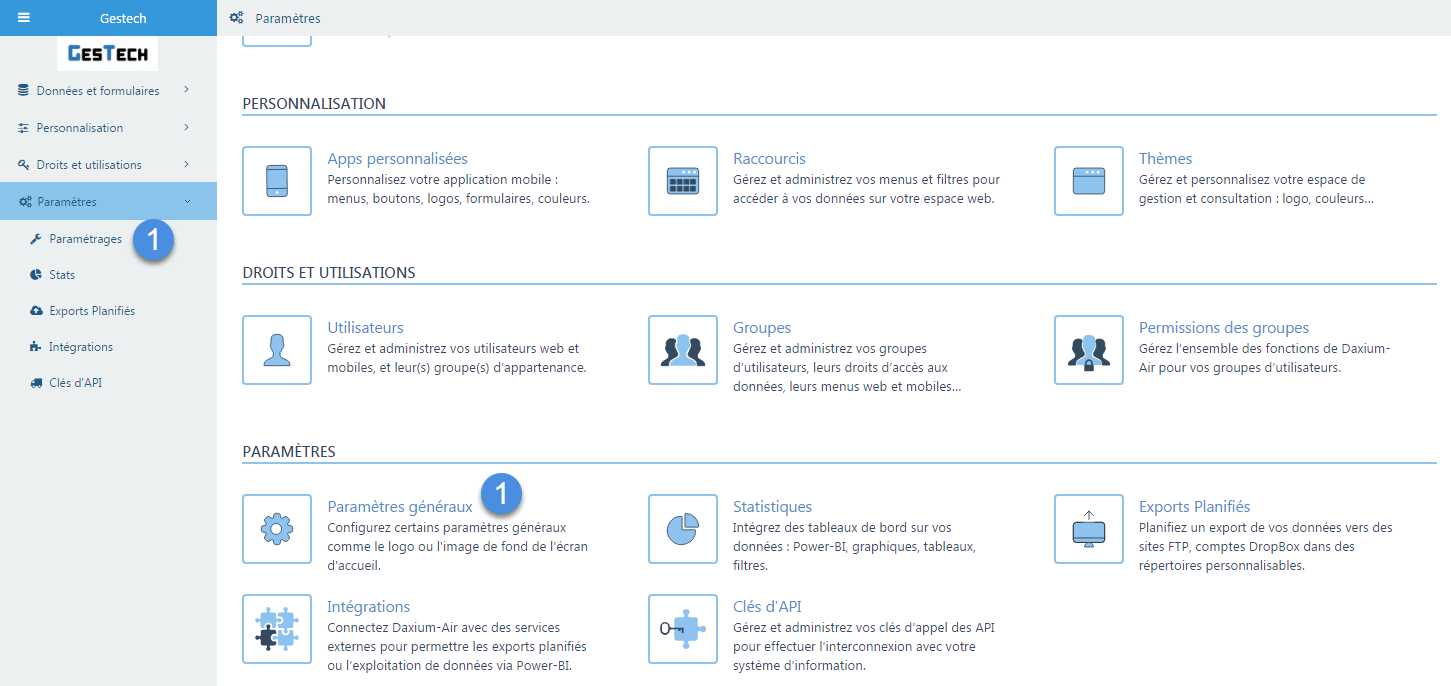This screenshot has width=1451, height=686.
Task: Expand the Données et formulaires chevron
Action: (187, 90)
